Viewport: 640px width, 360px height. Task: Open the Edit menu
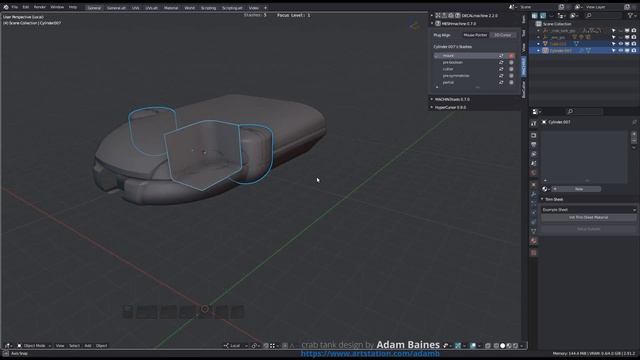coord(26,7)
